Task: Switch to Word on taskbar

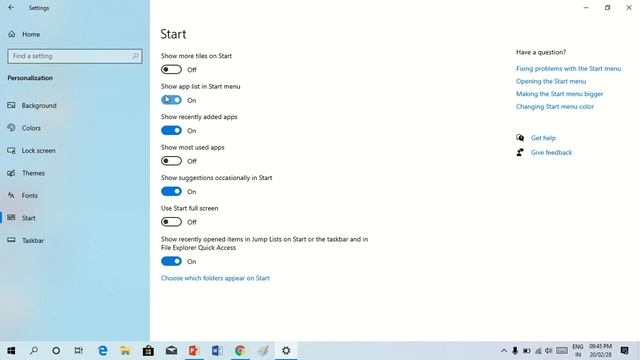Action: (x=217, y=351)
